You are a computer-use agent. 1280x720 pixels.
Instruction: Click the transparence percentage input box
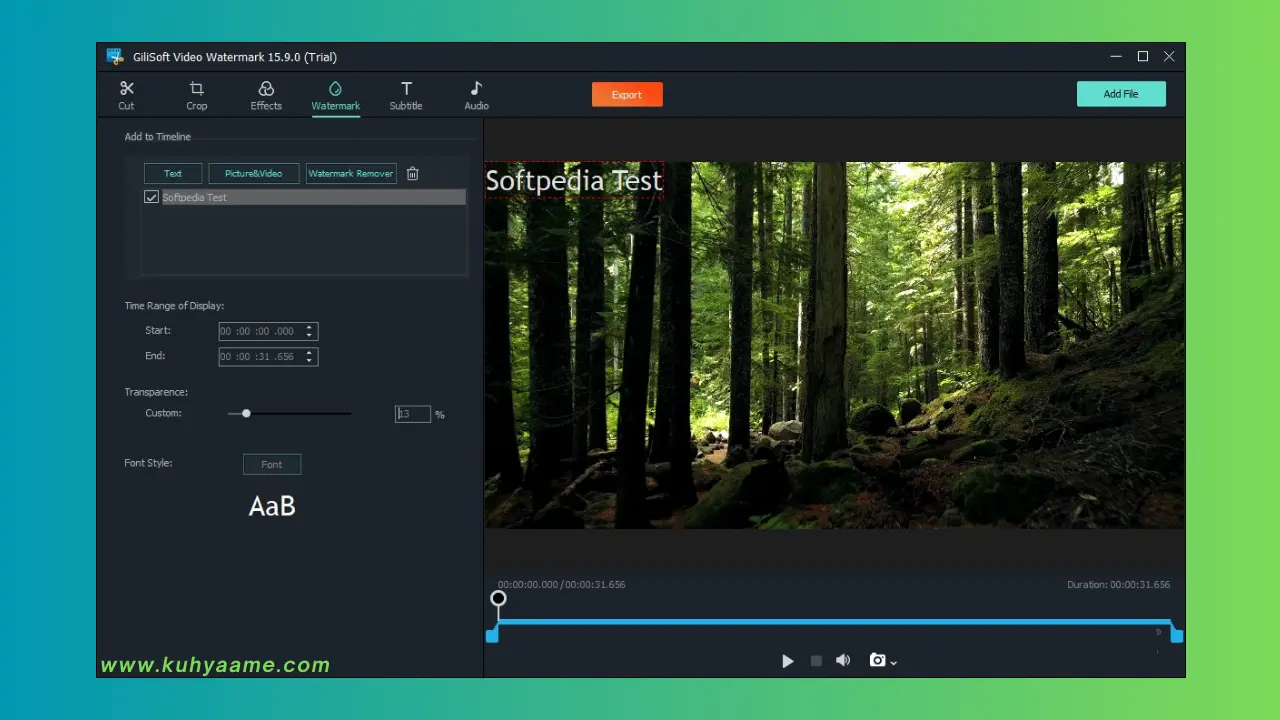(x=413, y=414)
